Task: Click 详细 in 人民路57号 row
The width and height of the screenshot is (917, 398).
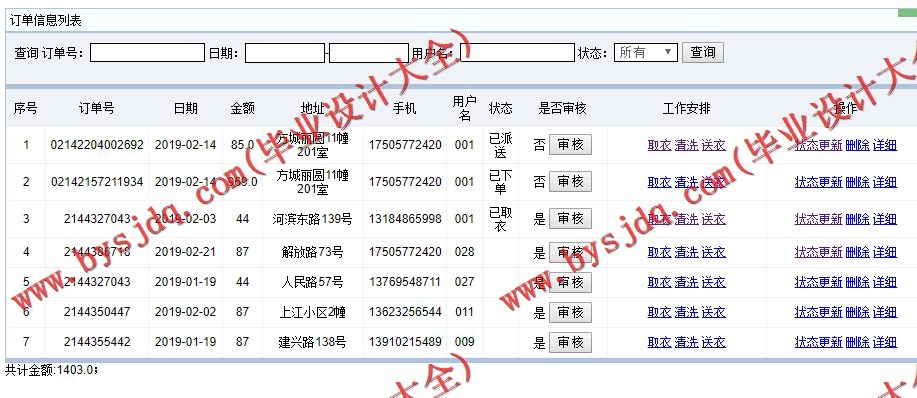Action: pos(885,282)
